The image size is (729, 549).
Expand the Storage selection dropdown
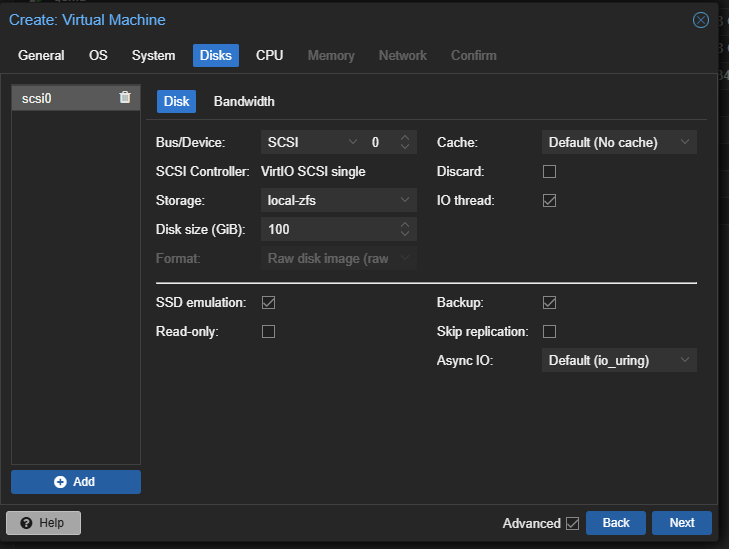pos(338,201)
